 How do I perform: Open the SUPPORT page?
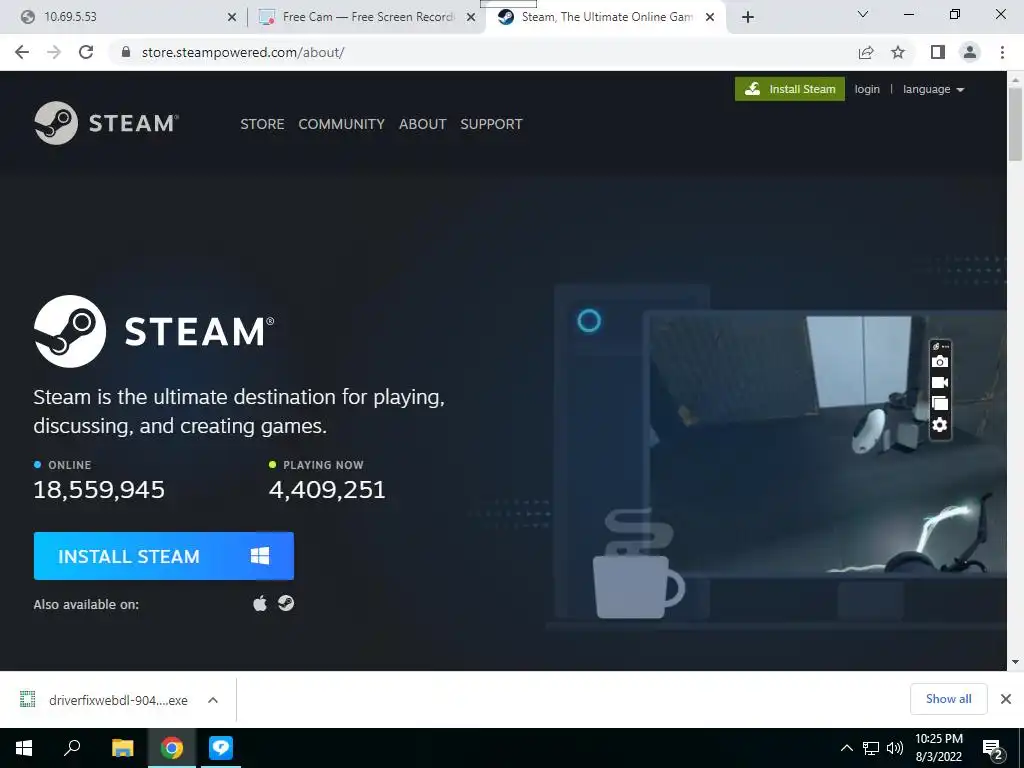pos(491,124)
